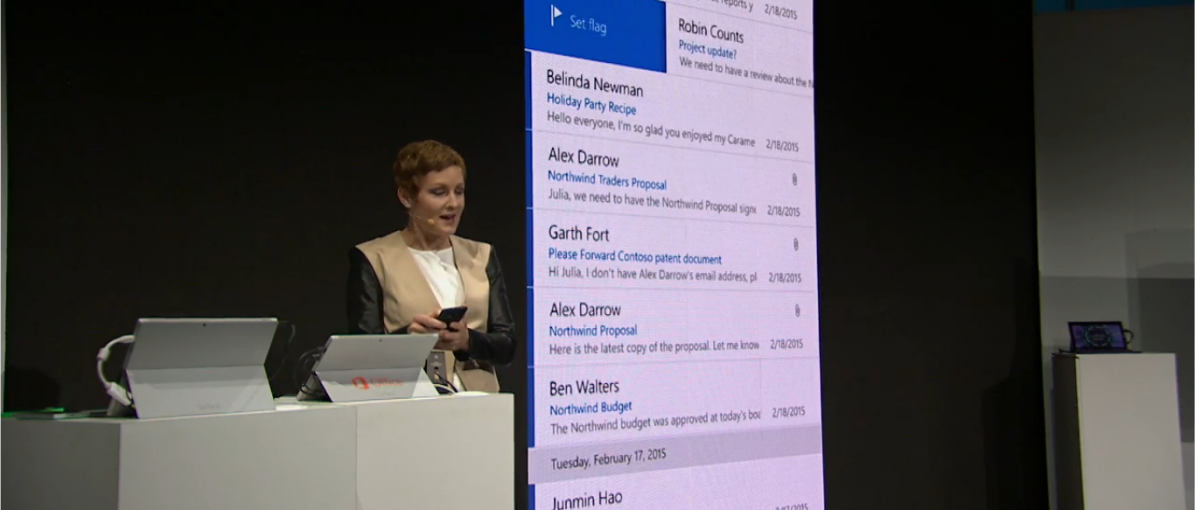Click 2/18/2015 date on Garth Fort email
This screenshot has height=510, width=1195.
click(785, 277)
